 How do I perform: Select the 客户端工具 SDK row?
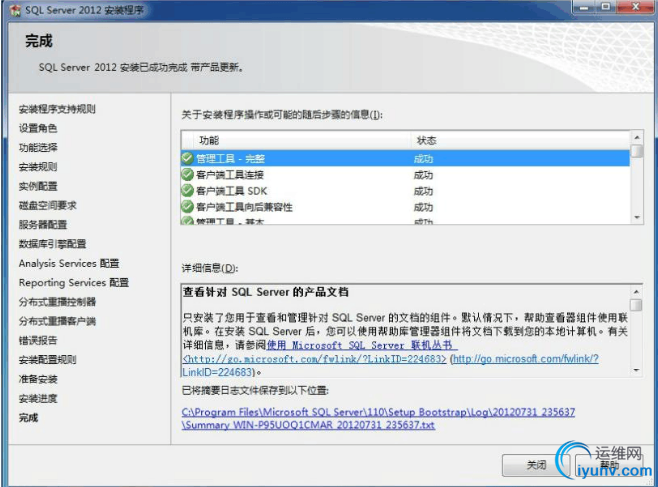(x=405, y=191)
